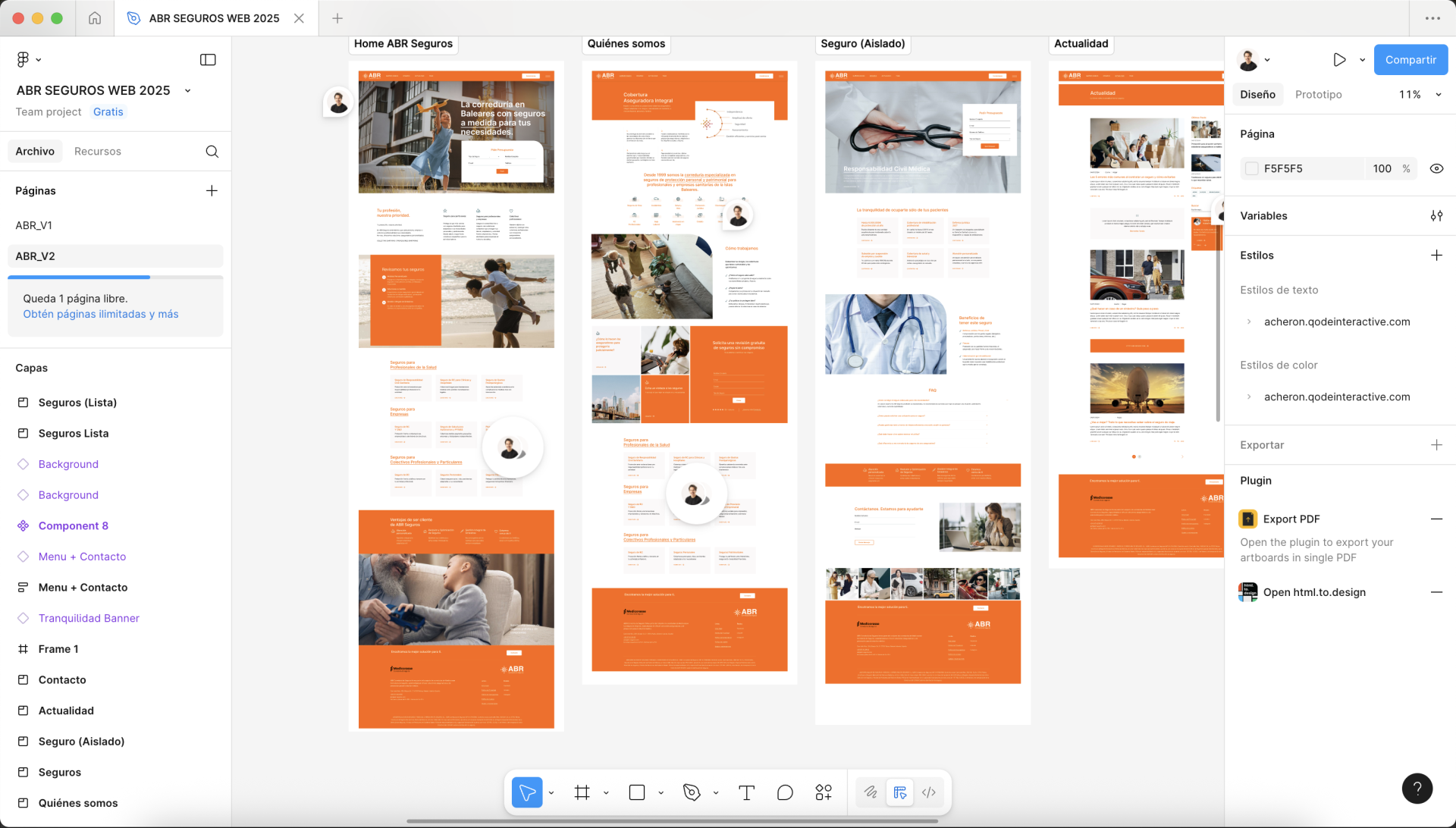This screenshot has width=1456, height=828.
Task: Expand text style acheron.qodeinteractive.com group
Action: coord(1249,321)
